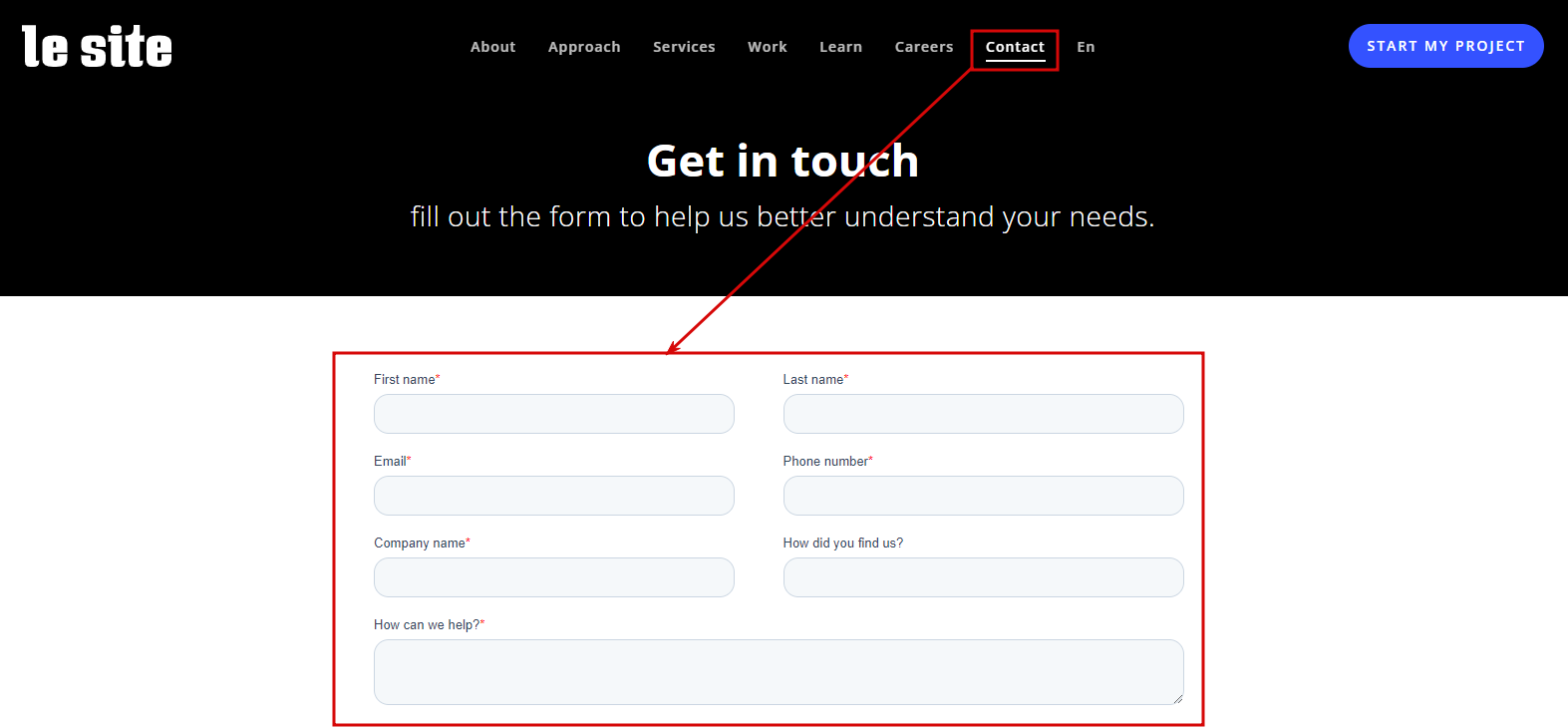Select the Company name input
Image resolution: width=1568 pixels, height=727 pixels.
point(554,577)
